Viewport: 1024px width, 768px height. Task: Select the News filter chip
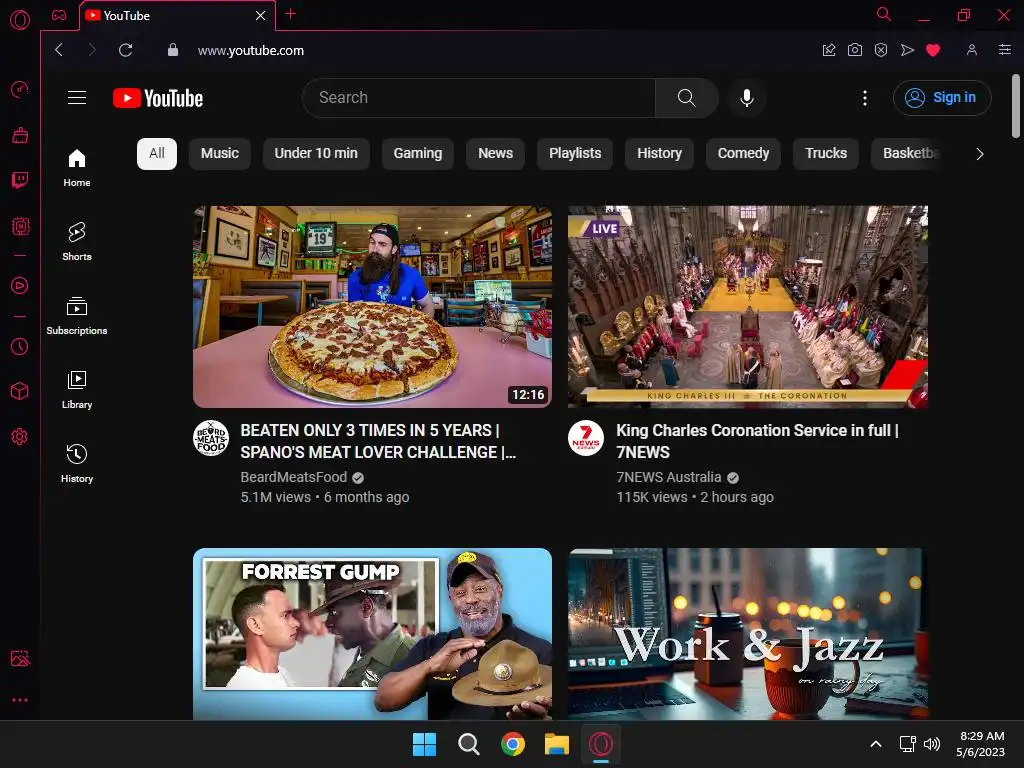(495, 153)
